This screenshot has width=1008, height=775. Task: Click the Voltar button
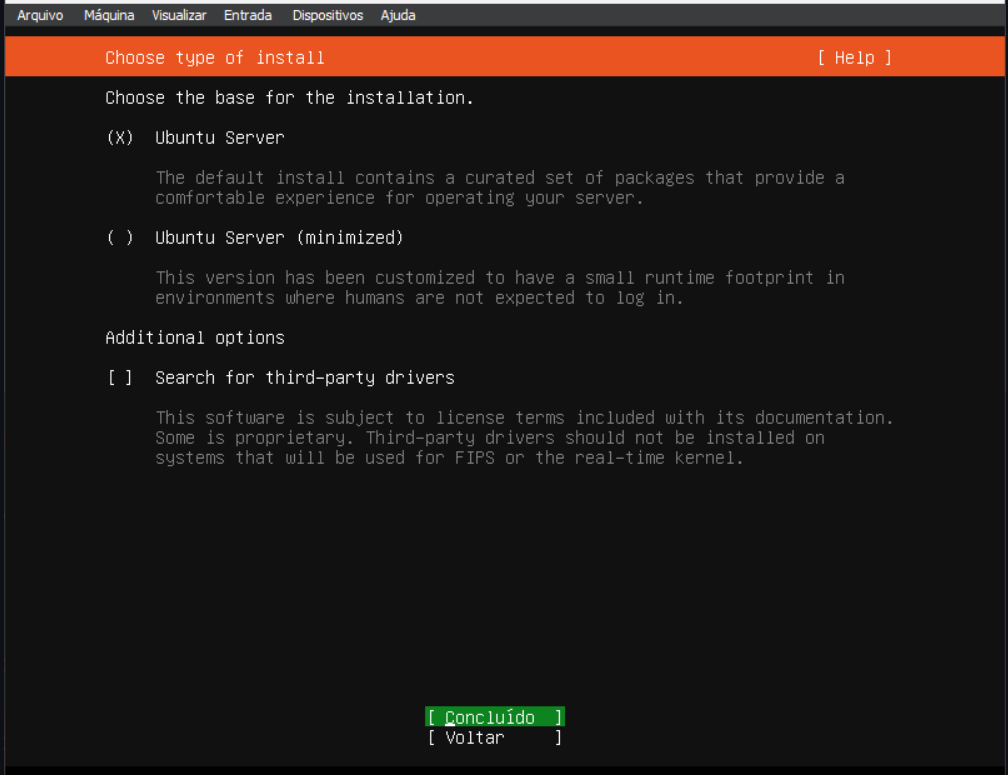[494, 737]
